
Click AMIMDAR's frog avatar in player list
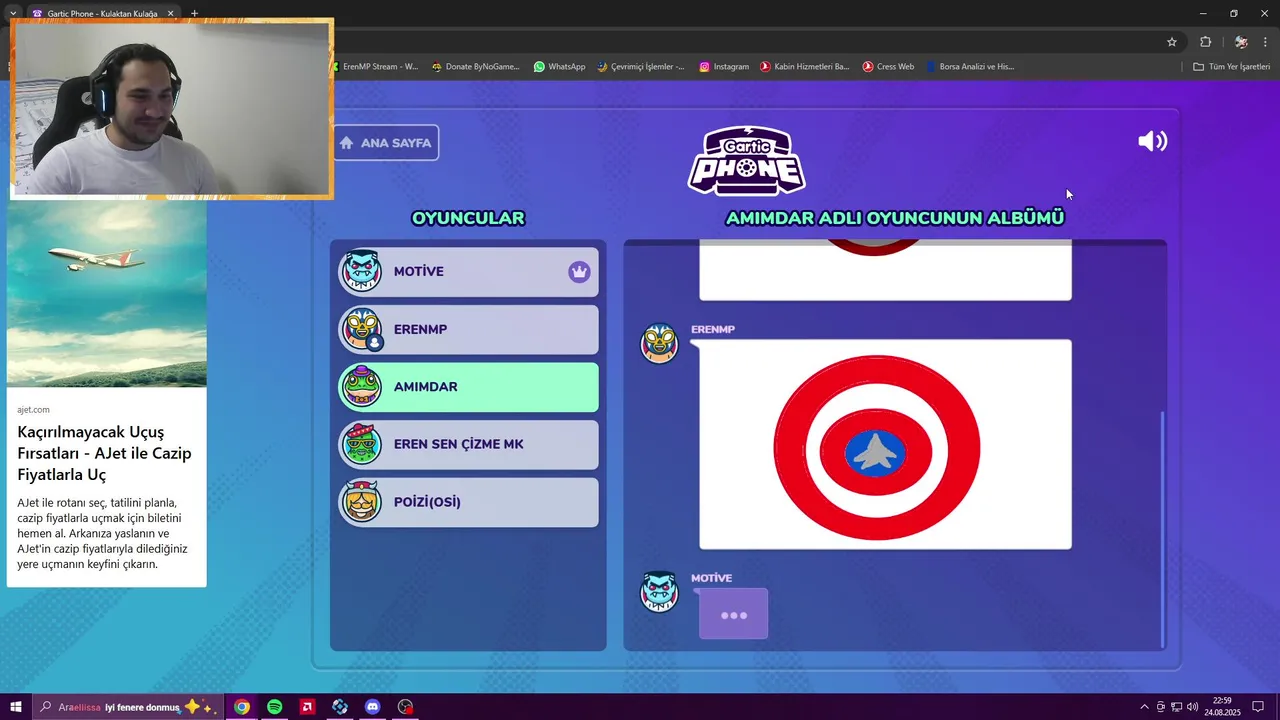pos(361,387)
